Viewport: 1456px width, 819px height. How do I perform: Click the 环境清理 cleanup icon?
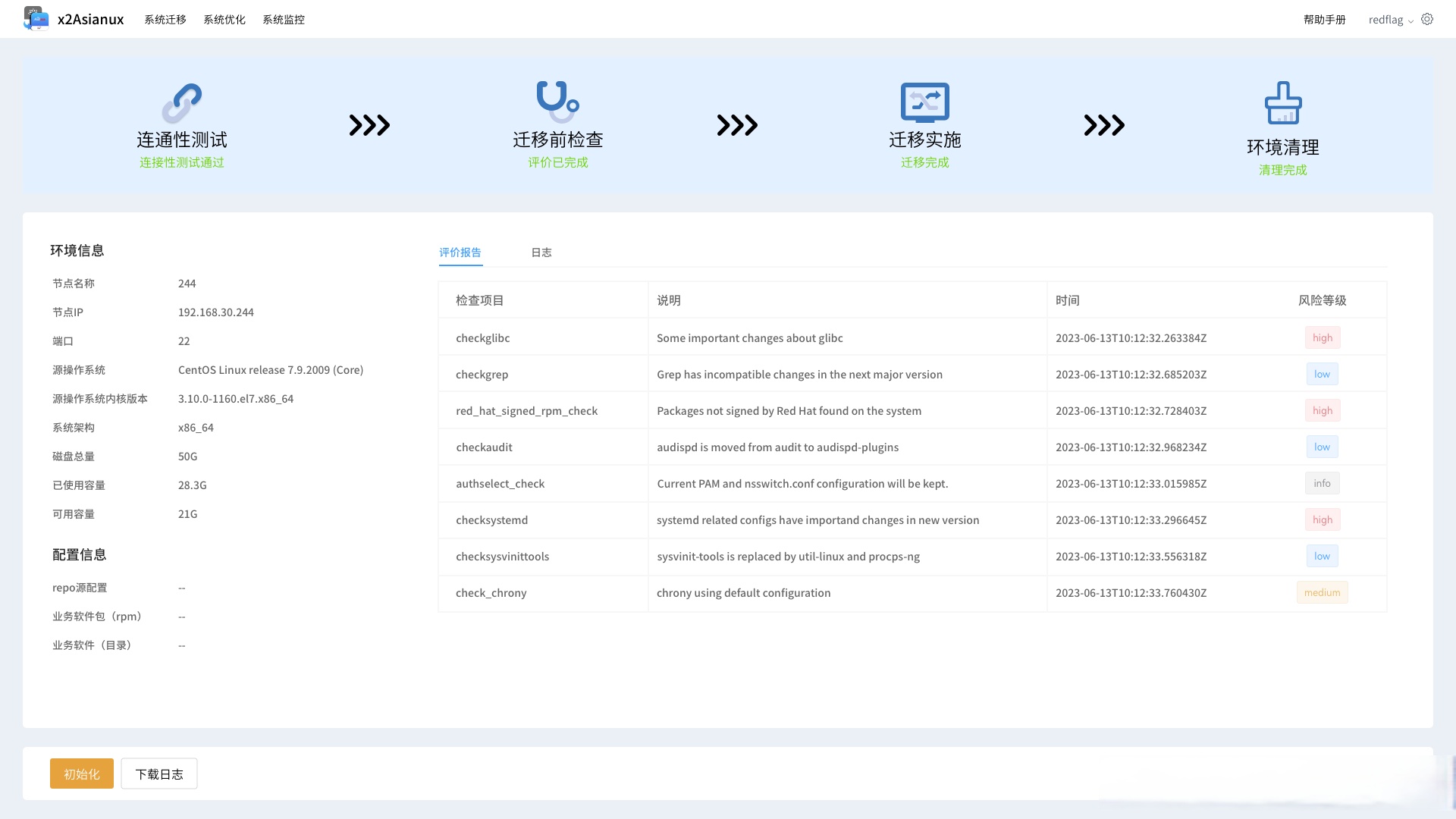coord(1283,102)
